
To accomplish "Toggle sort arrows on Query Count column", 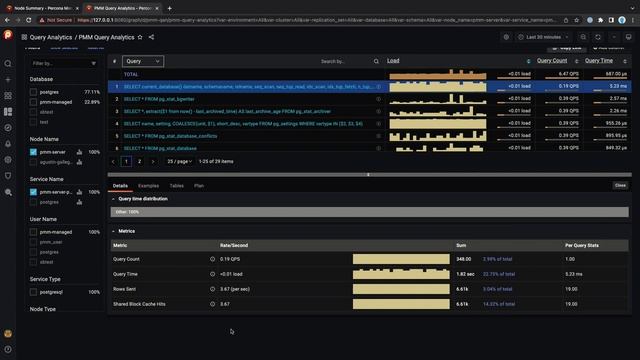I will point(576,61).
